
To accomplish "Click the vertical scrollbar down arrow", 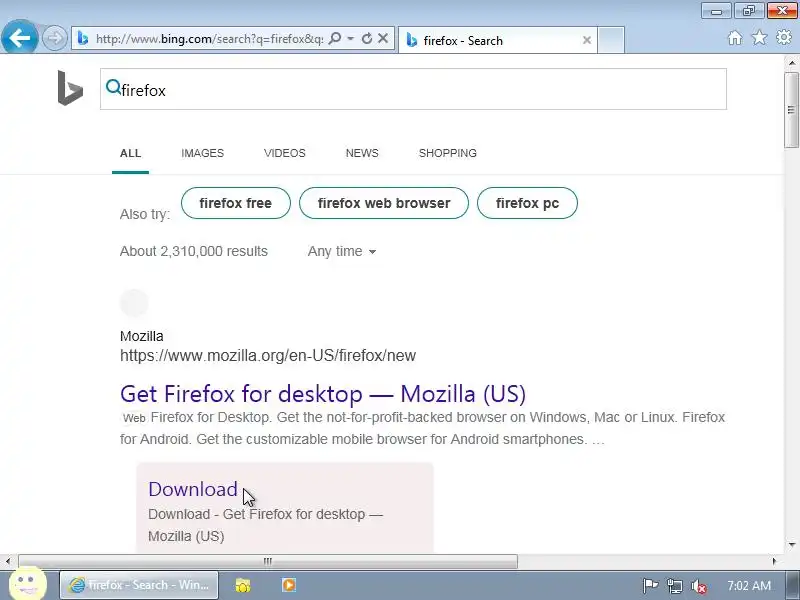I will point(792,544).
